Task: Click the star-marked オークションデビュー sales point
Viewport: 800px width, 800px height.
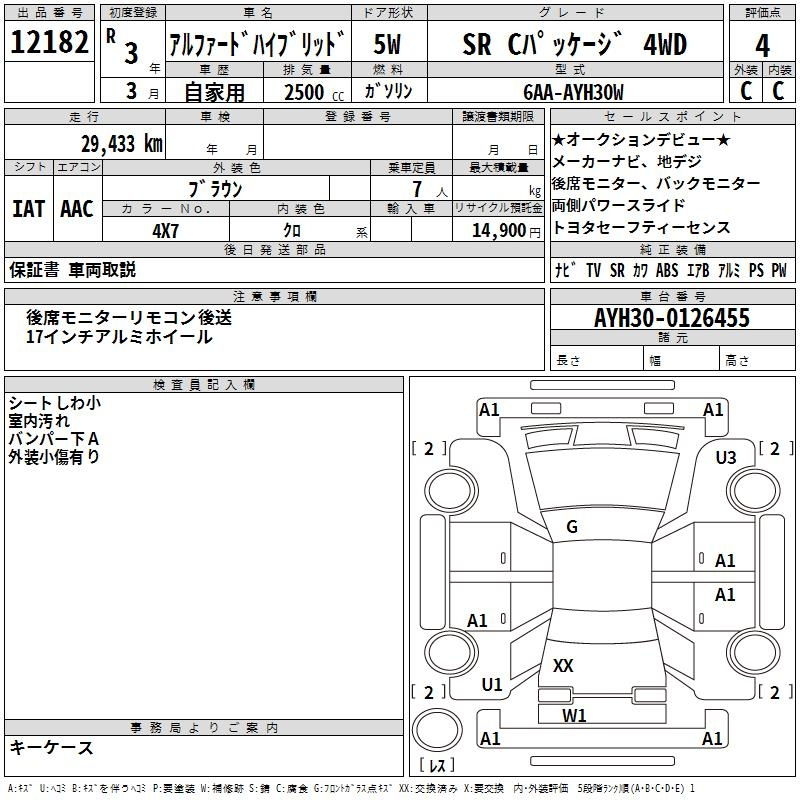Action: (641, 139)
